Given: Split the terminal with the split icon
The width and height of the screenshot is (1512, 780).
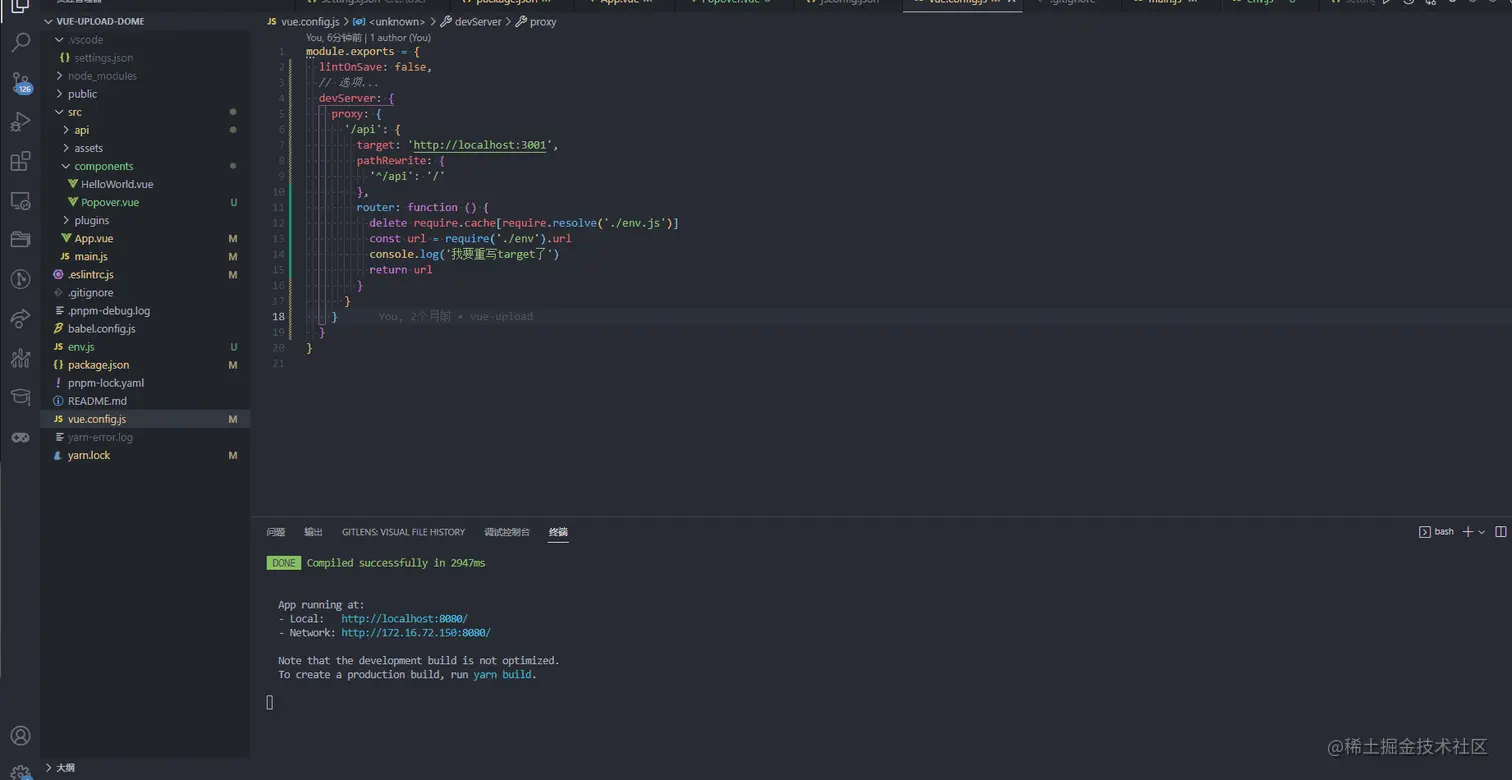Looking at the screenshot, I should point(1500,532).
